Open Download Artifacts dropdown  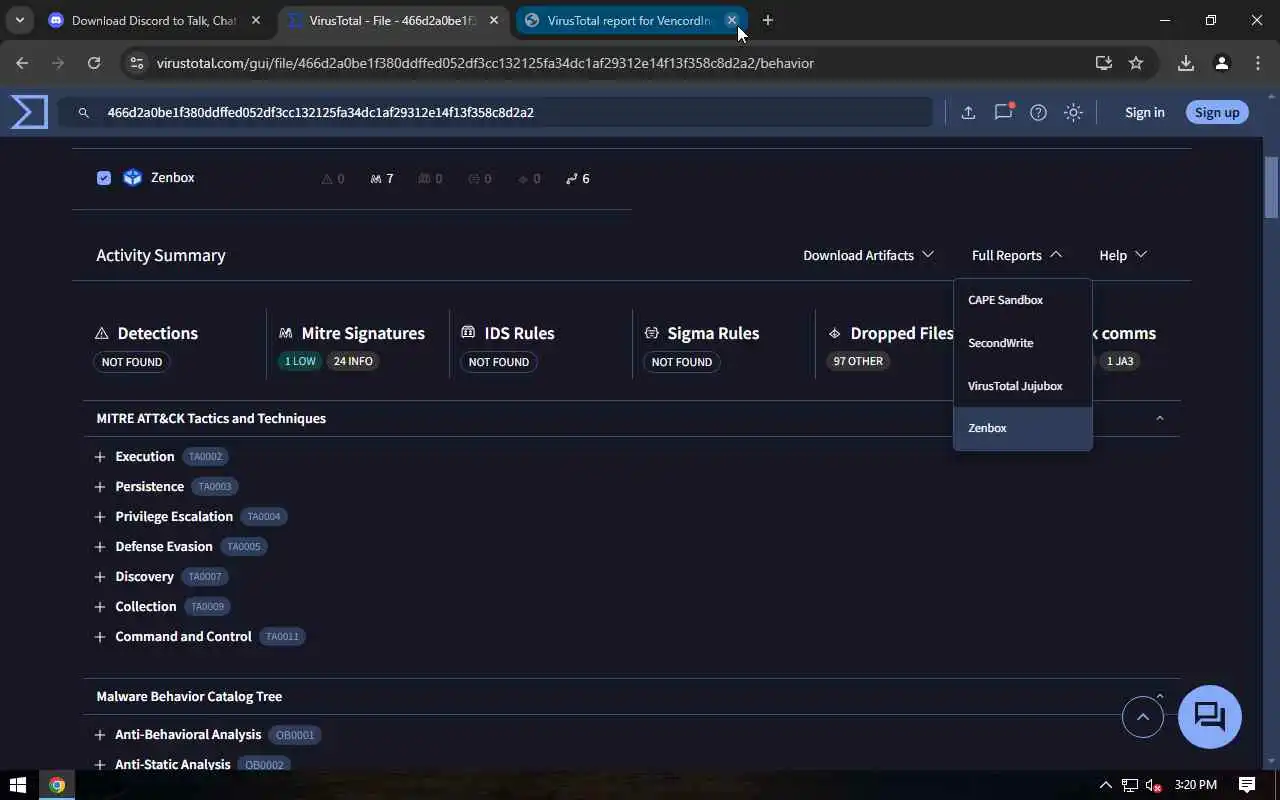pos(868,255)
